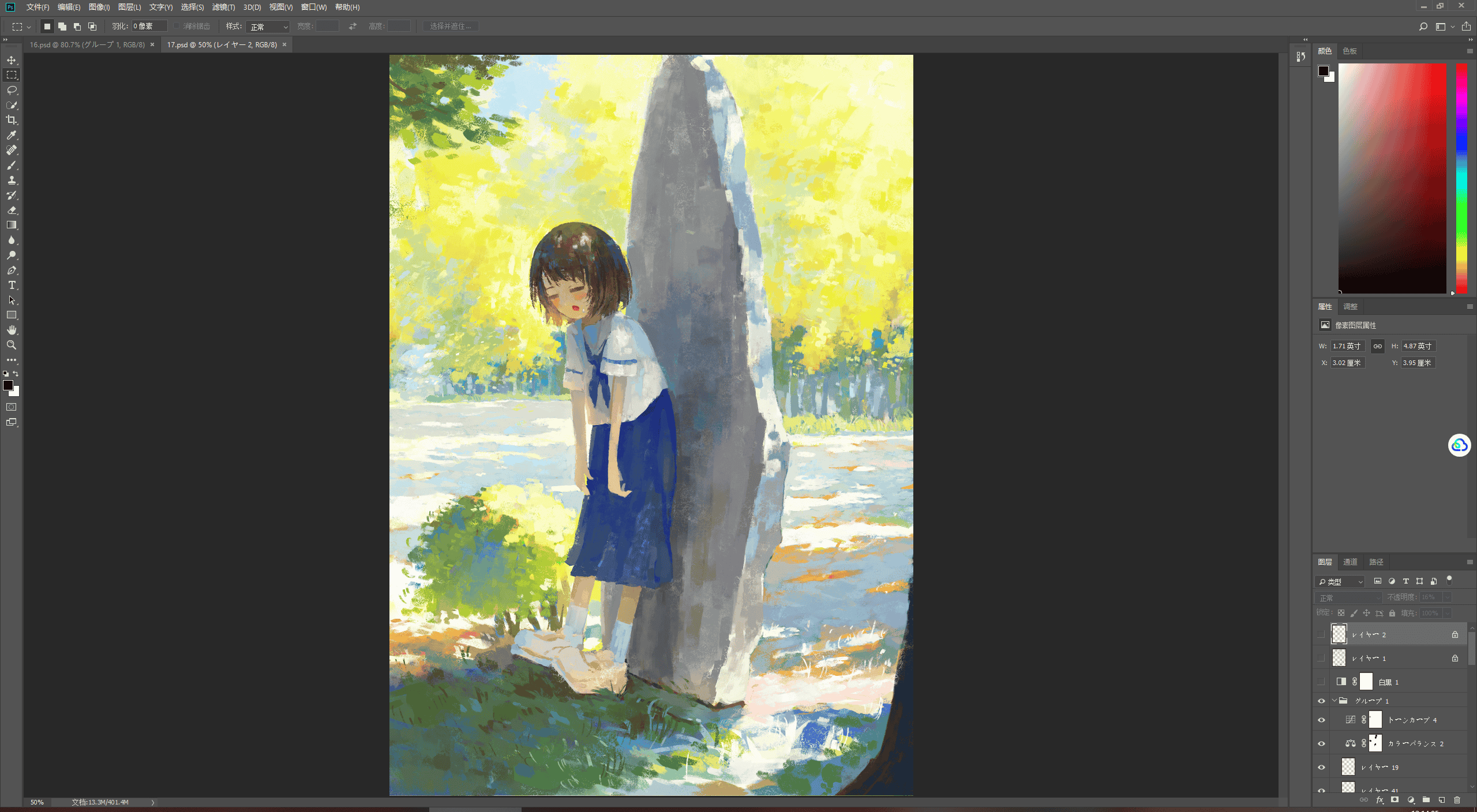
Task: Select the Brush tool
Action: click(12, 165)
